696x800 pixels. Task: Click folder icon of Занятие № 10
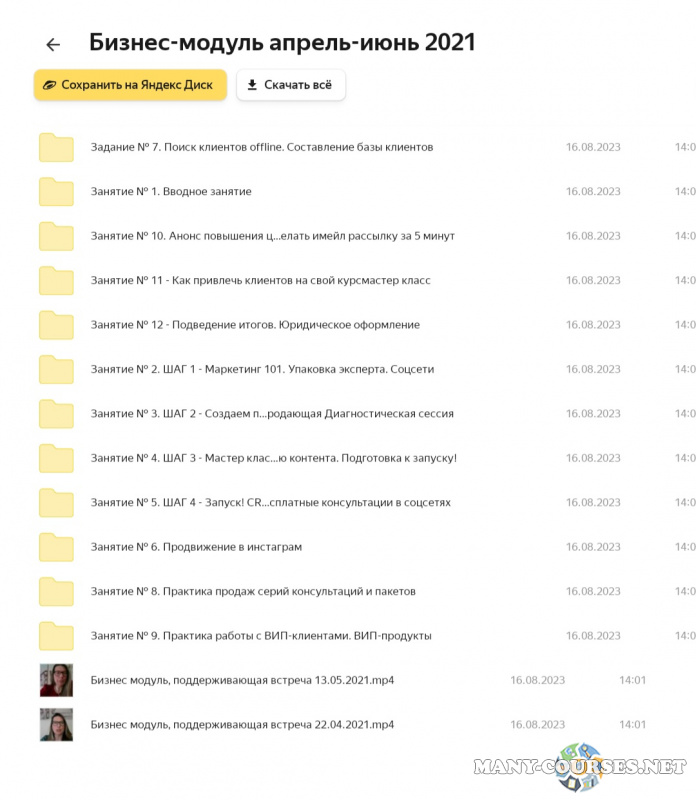[x=56, y=236]
